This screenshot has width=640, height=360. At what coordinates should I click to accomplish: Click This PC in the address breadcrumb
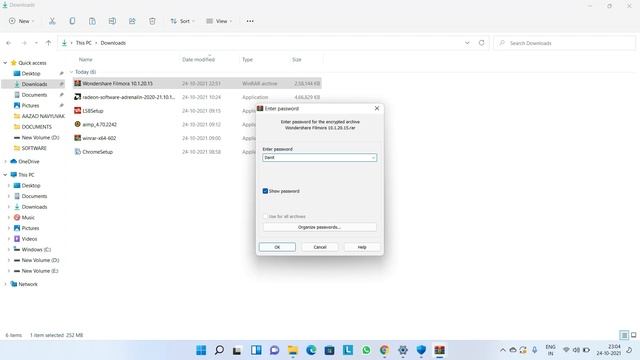(84, 43)
